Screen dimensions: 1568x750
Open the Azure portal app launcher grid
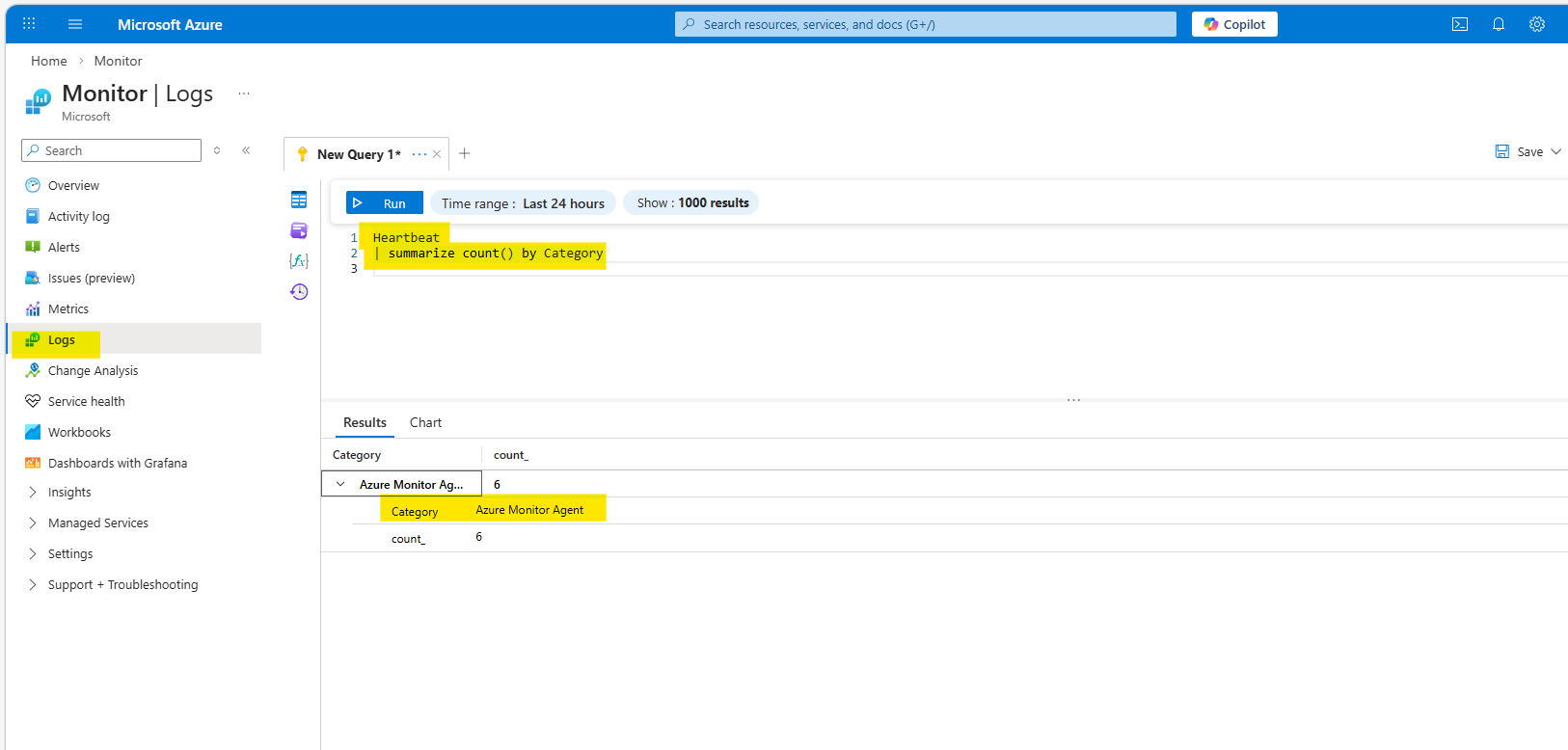[x=29, y=24]
